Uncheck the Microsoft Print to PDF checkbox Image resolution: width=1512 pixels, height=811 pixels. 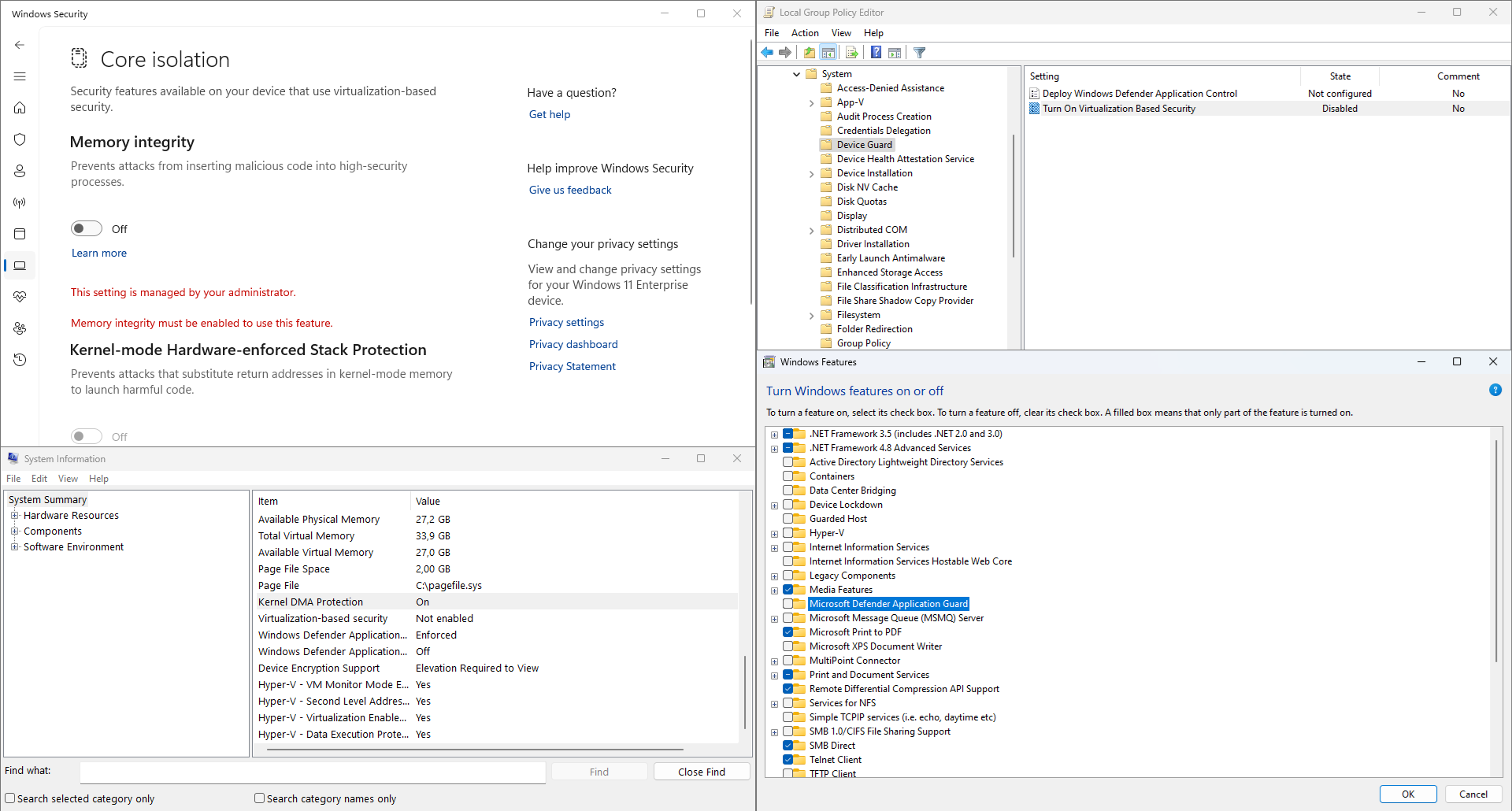point(788,632)
